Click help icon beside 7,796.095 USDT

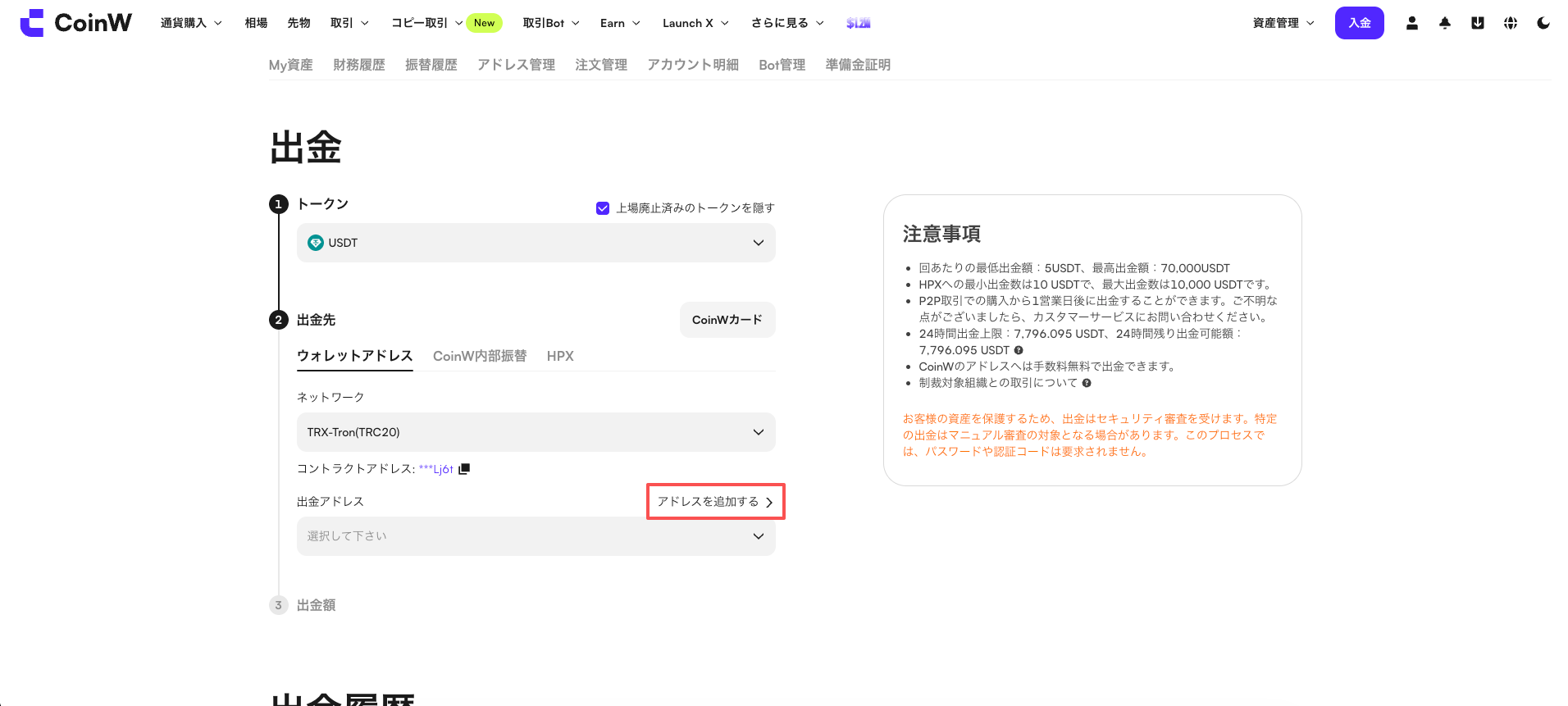tap(1019, 350)
